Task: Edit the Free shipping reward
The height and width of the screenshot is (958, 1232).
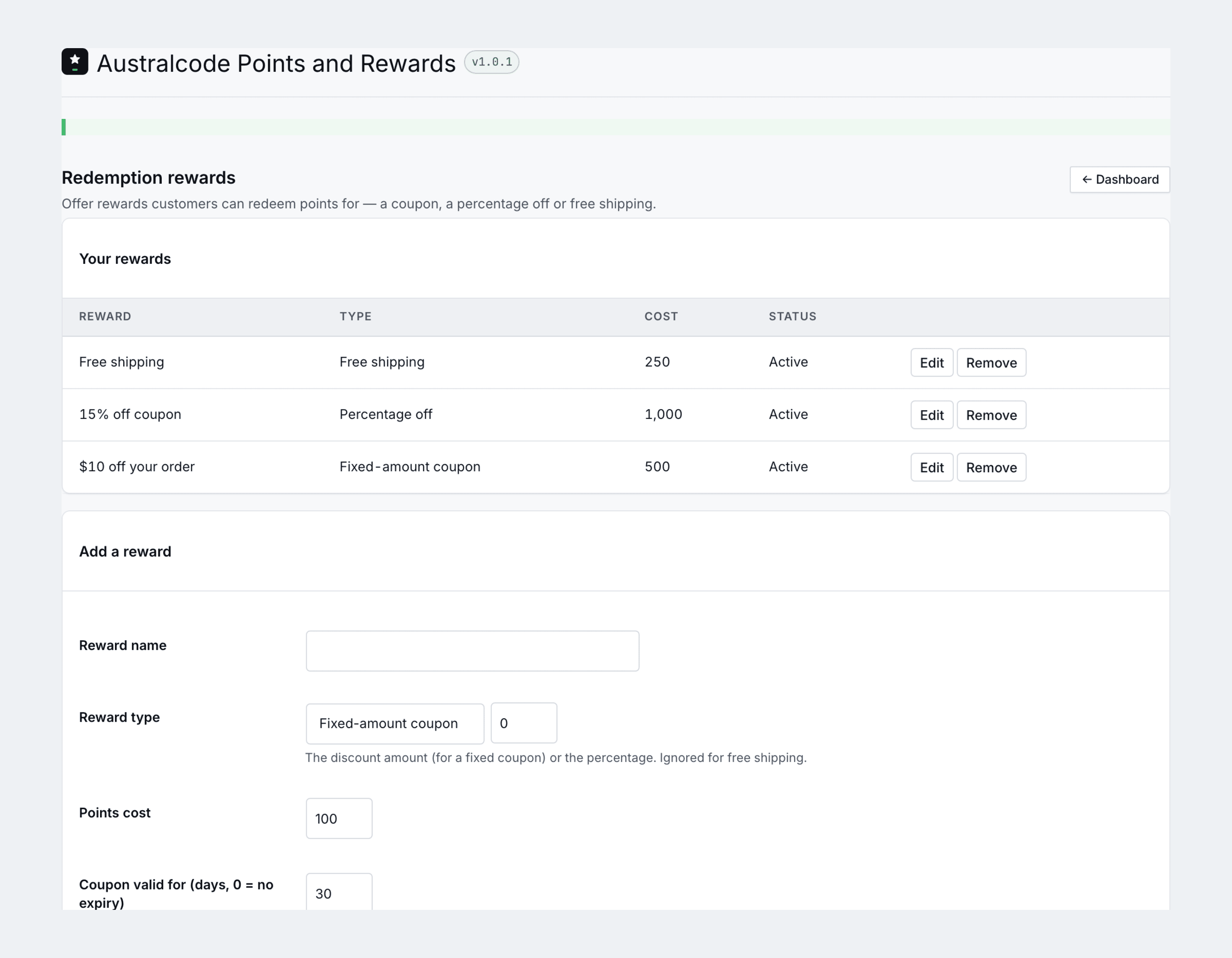Action: pyautogui.click(x=931, y=362)
